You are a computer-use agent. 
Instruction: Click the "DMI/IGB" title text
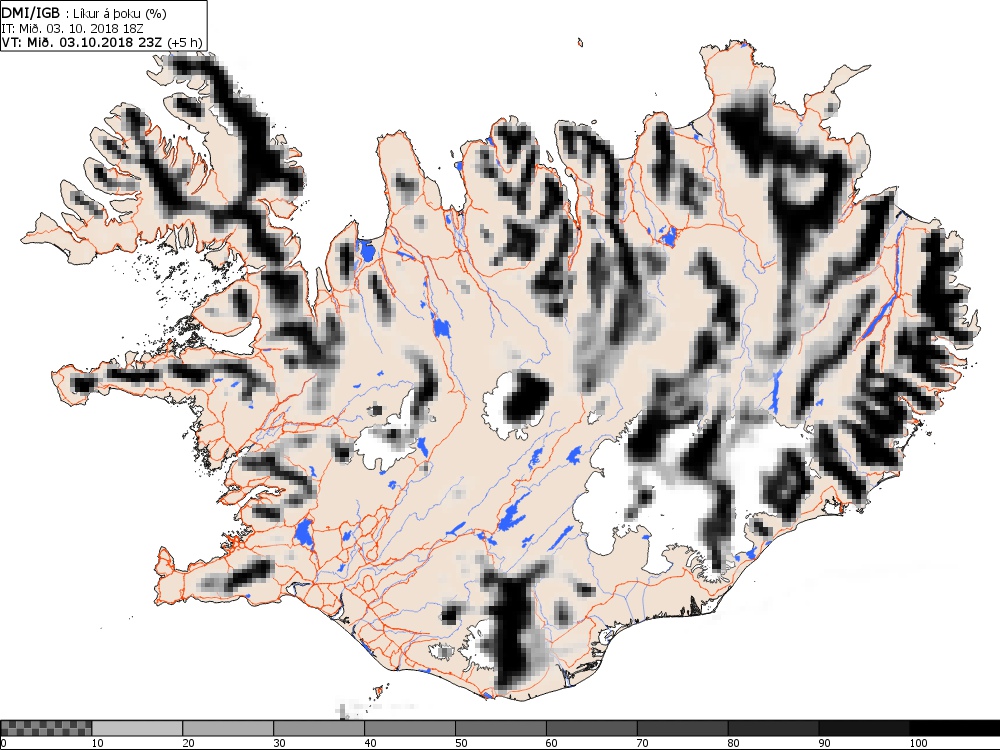pyautogui.click(x=31, y=13)
